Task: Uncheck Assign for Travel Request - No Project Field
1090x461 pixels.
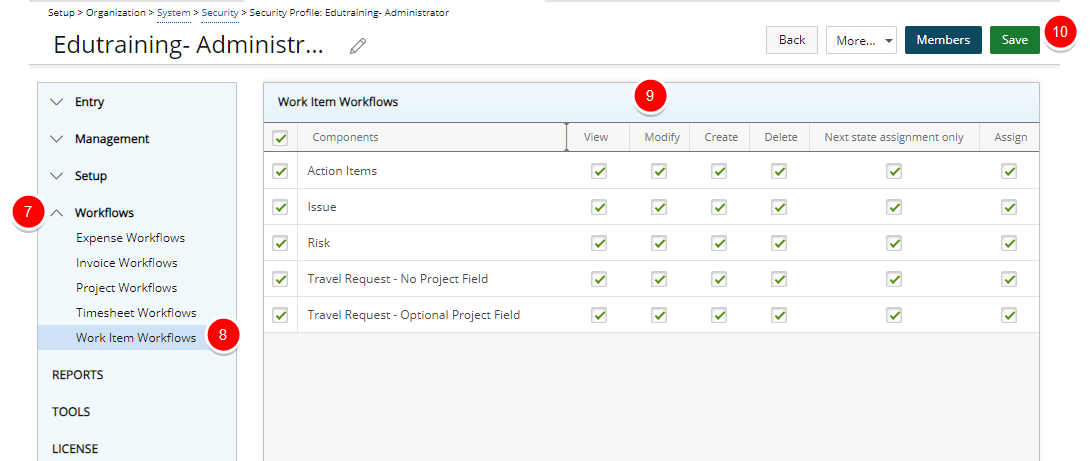Action: tap(1009, 280)
